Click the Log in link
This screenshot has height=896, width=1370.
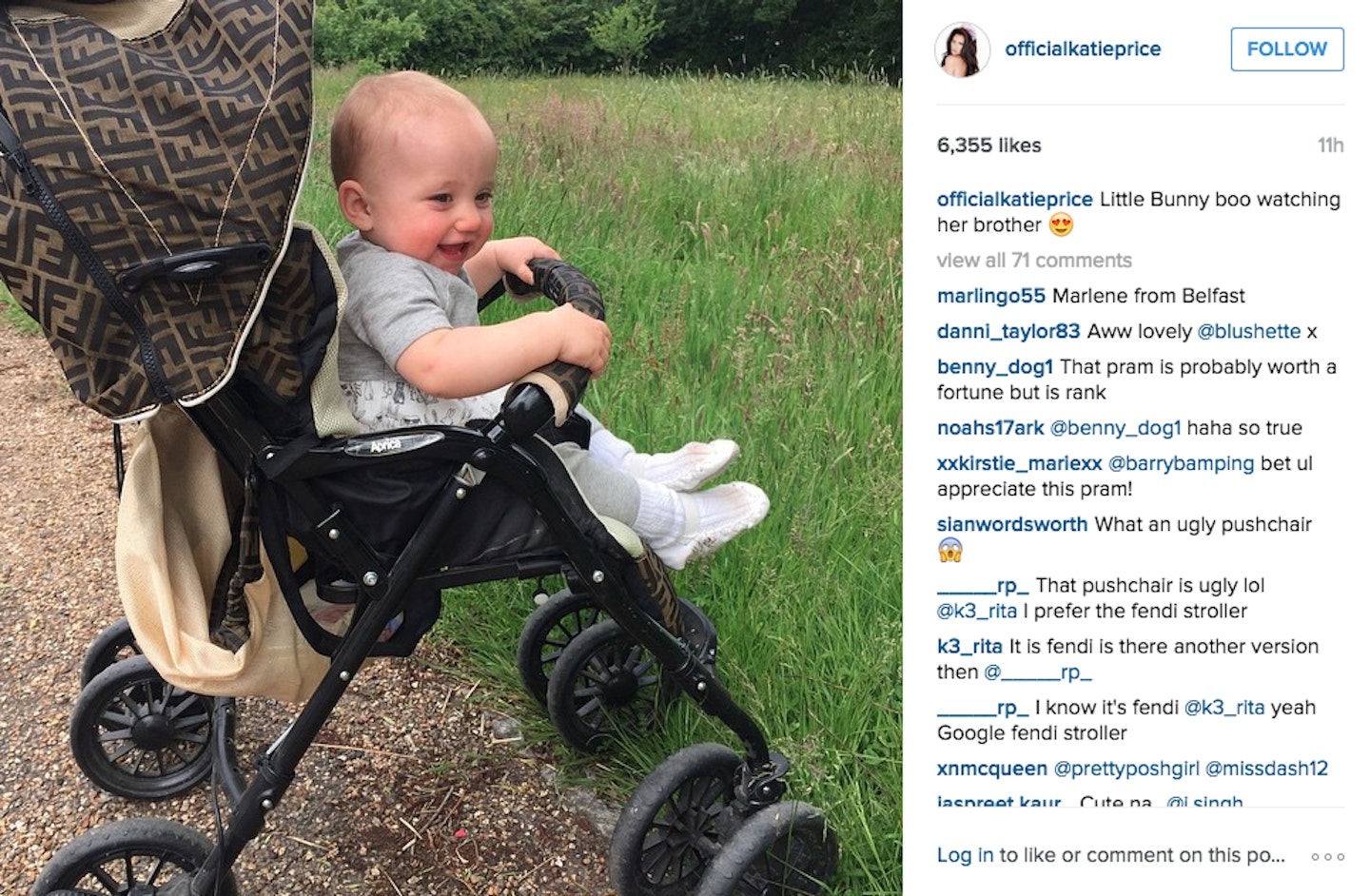965,855
